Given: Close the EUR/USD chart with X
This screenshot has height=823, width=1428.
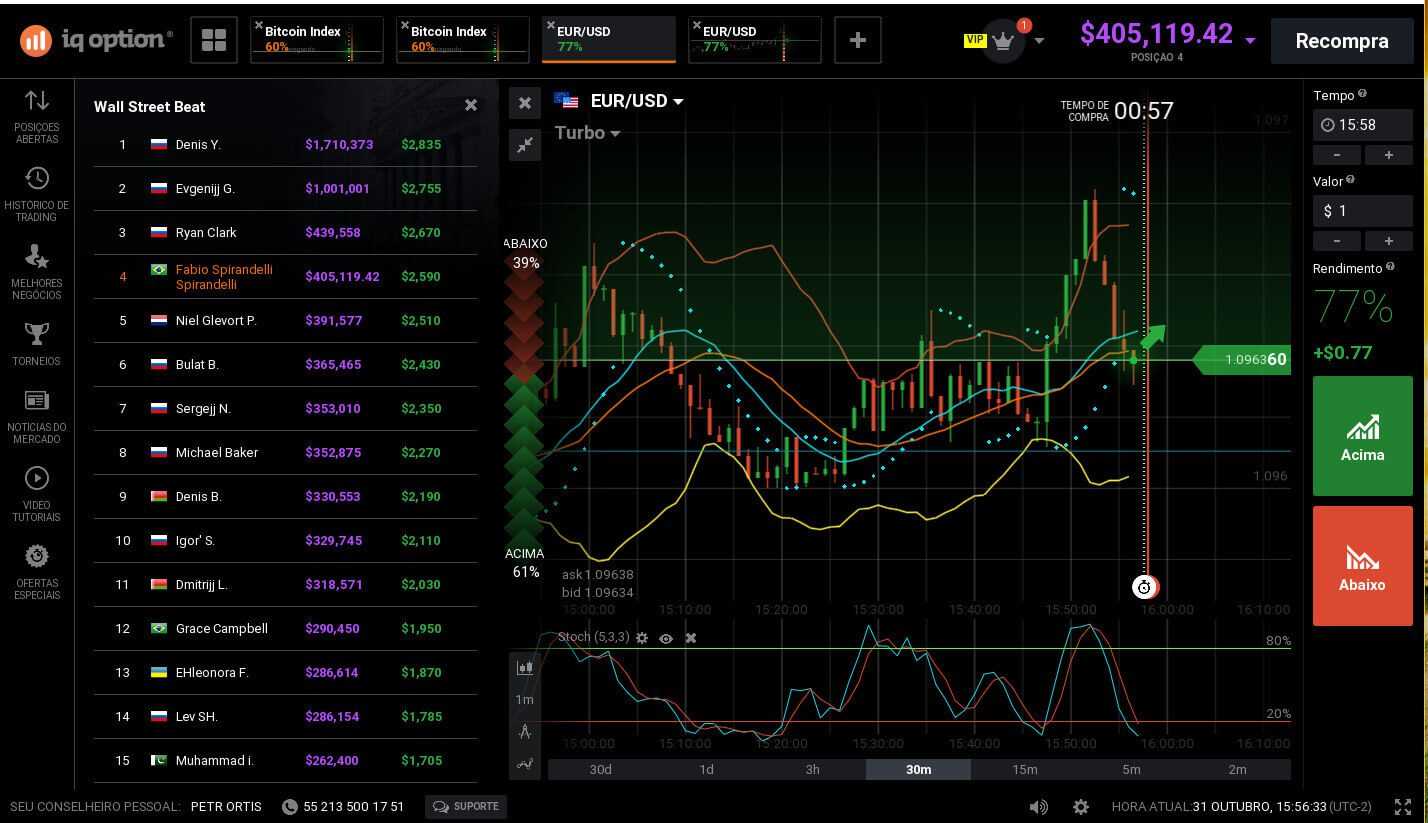Looking at the screenshot, I should point(525,103).
